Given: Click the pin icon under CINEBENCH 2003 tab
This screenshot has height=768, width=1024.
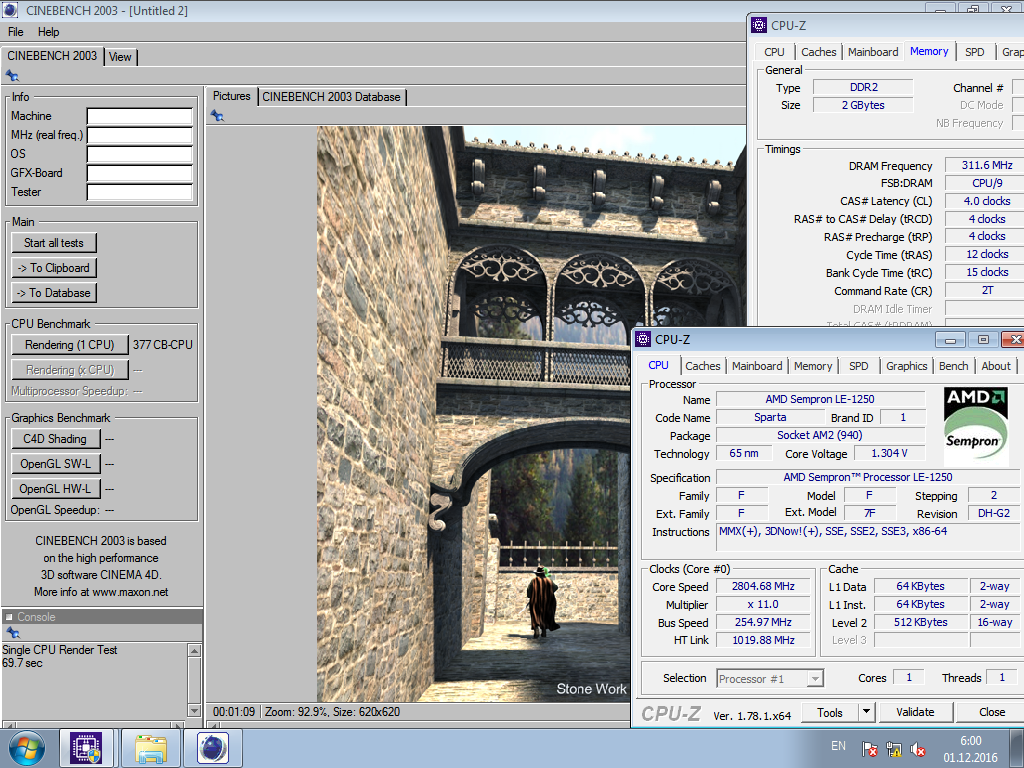Looking at the screenshot, I should tap(12, 76).
